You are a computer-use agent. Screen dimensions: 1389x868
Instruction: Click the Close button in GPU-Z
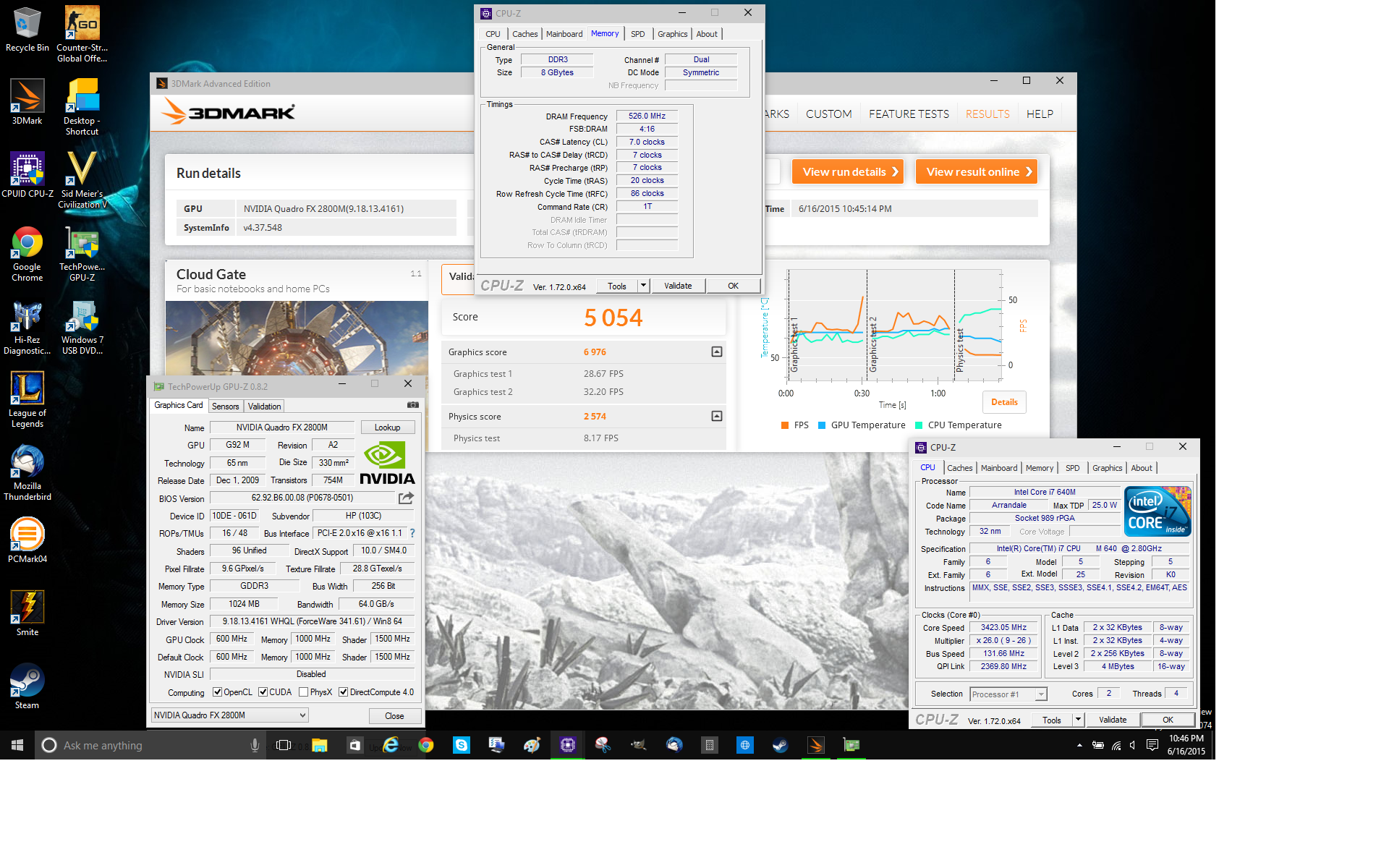[394, 716]
